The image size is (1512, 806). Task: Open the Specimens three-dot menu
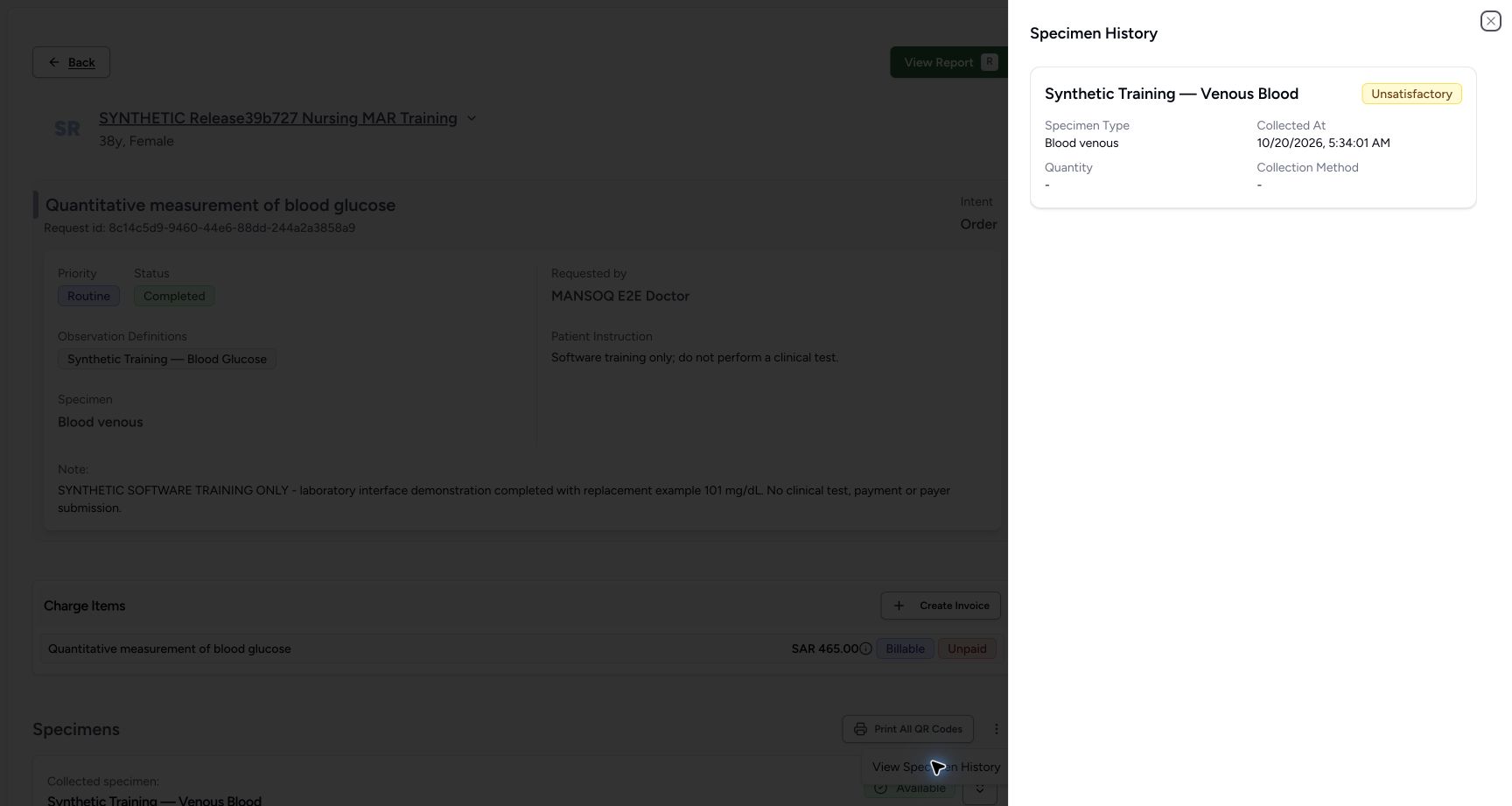996,729
